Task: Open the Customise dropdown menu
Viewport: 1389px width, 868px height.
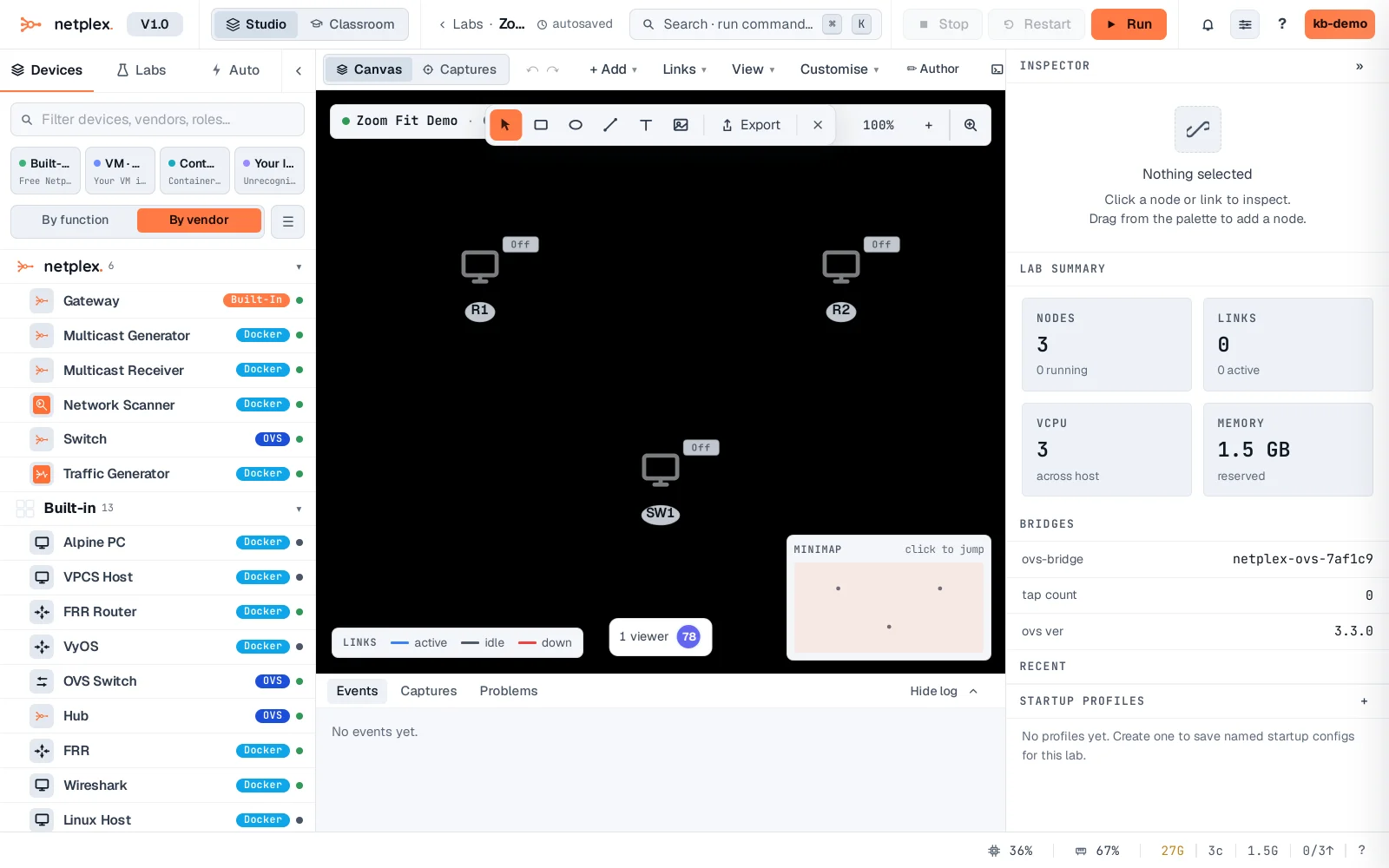Action: (x=839, y=69)
